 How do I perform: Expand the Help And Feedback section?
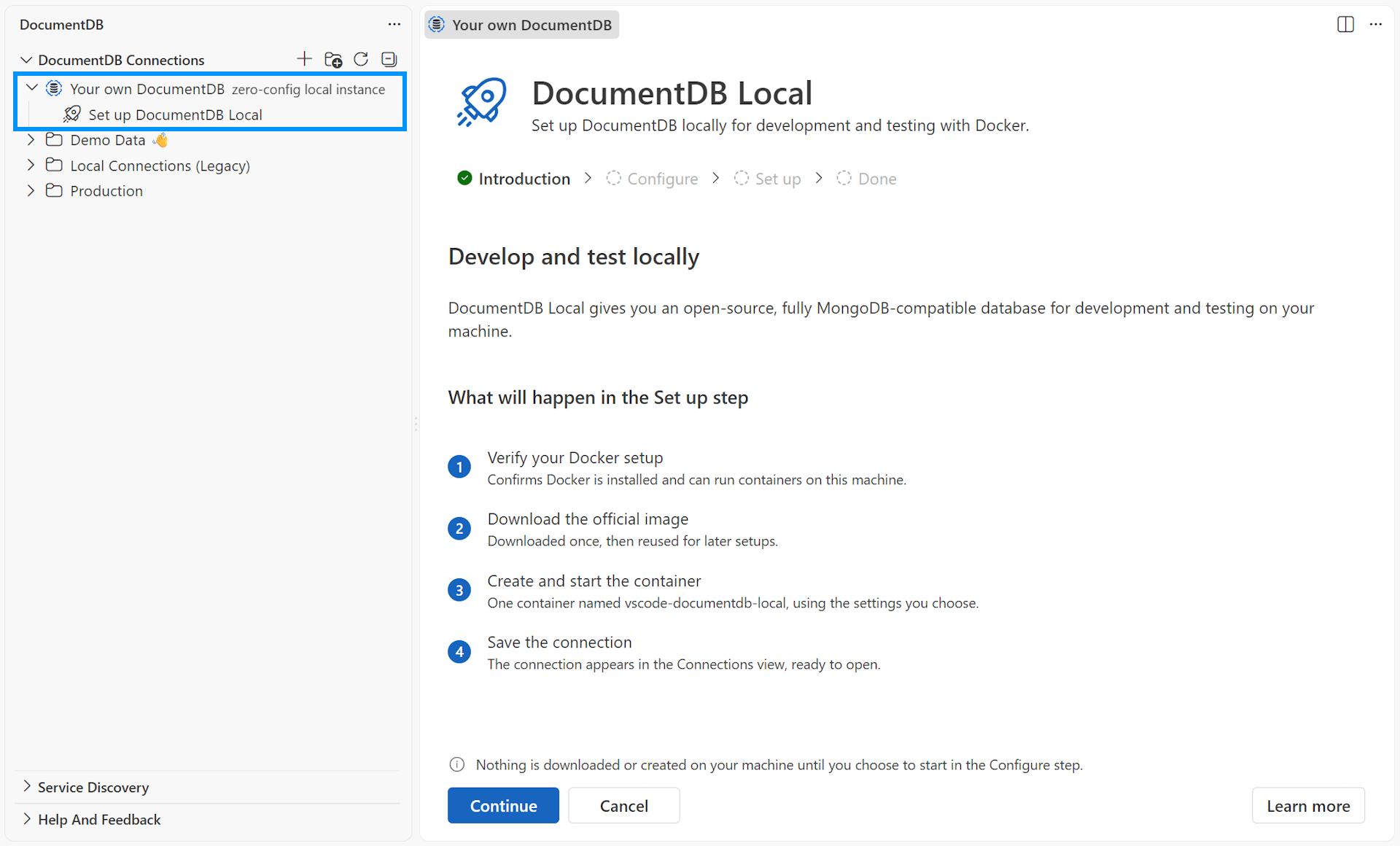pyautogui.click(x=27, y=818)
